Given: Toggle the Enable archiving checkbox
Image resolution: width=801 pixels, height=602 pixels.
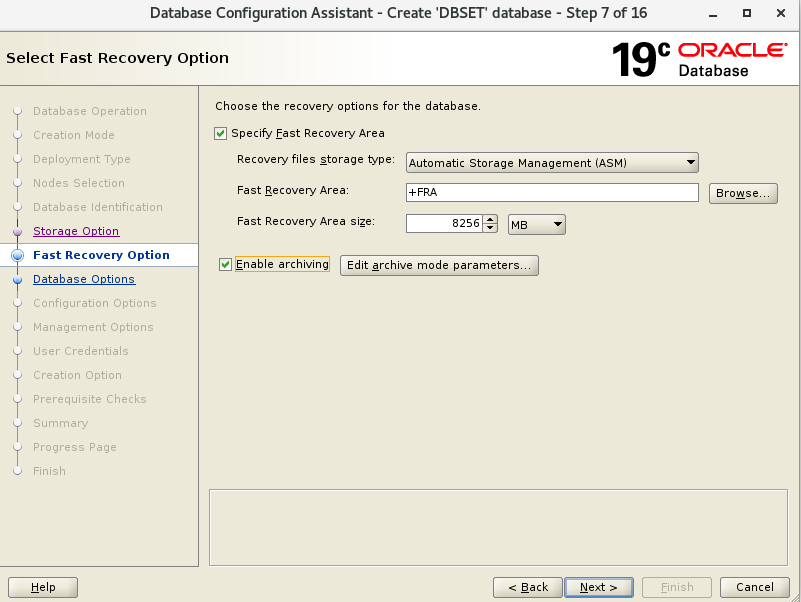Looking at the screenshot, I should point(225,264).
